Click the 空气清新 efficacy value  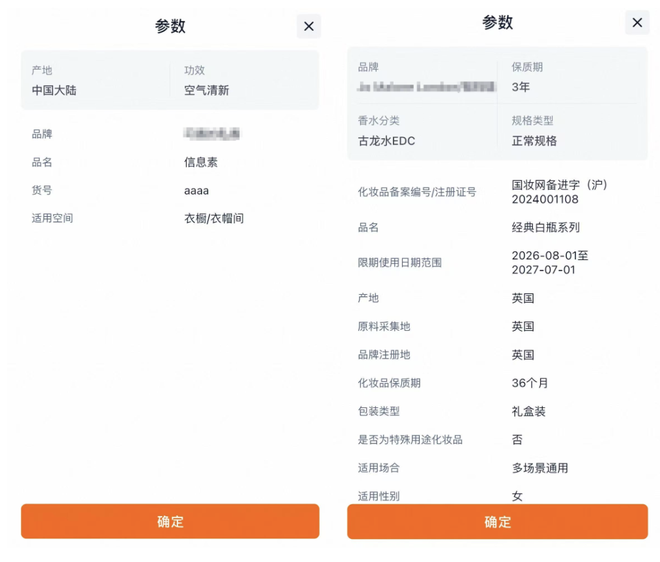pos(206,90)
